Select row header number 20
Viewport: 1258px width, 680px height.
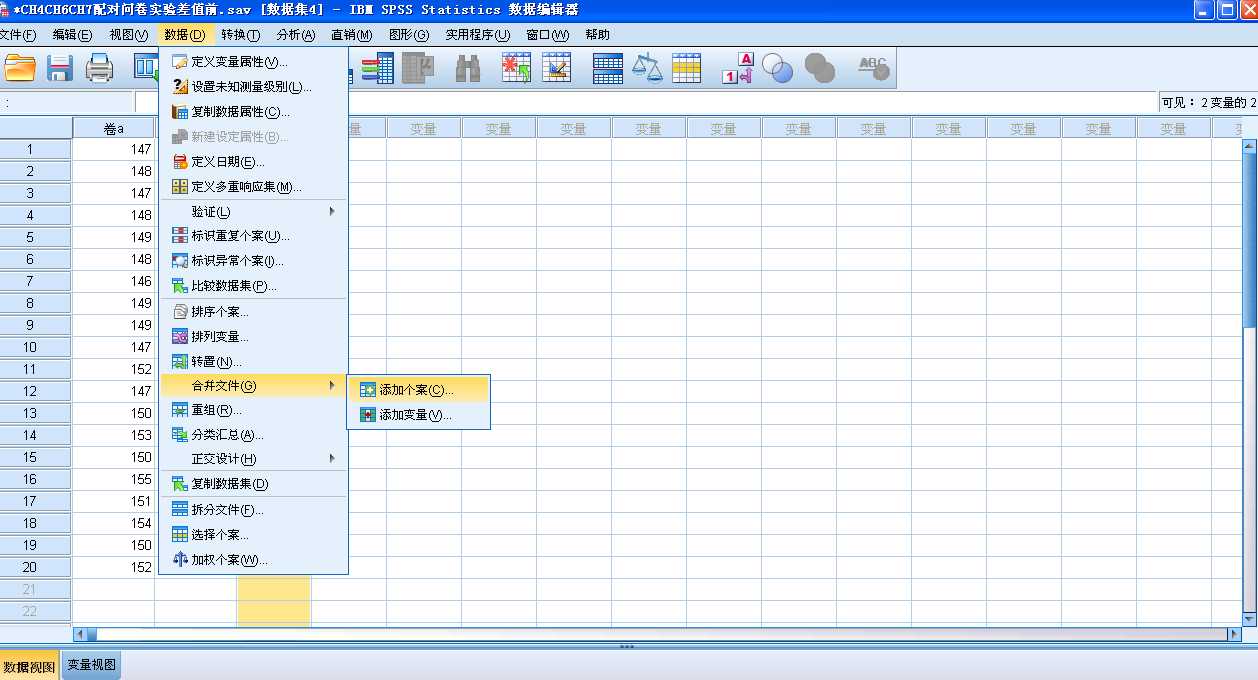coord(30,567)
